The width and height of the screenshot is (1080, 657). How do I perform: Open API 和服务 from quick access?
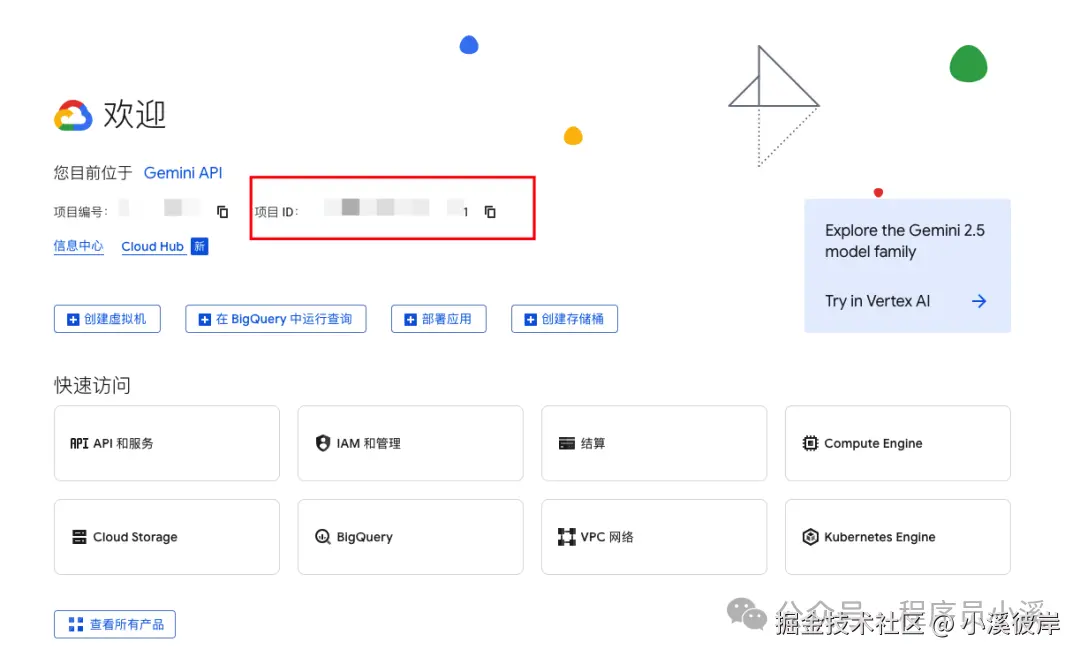[166, 442]
